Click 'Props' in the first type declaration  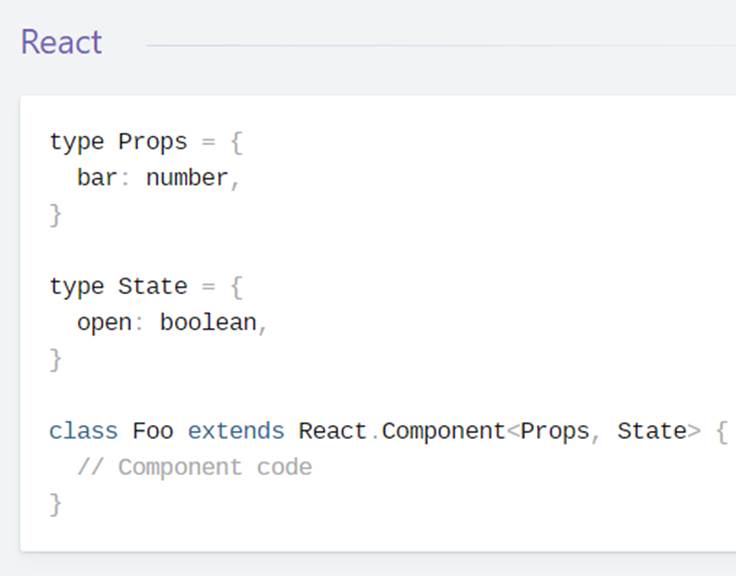152,142
